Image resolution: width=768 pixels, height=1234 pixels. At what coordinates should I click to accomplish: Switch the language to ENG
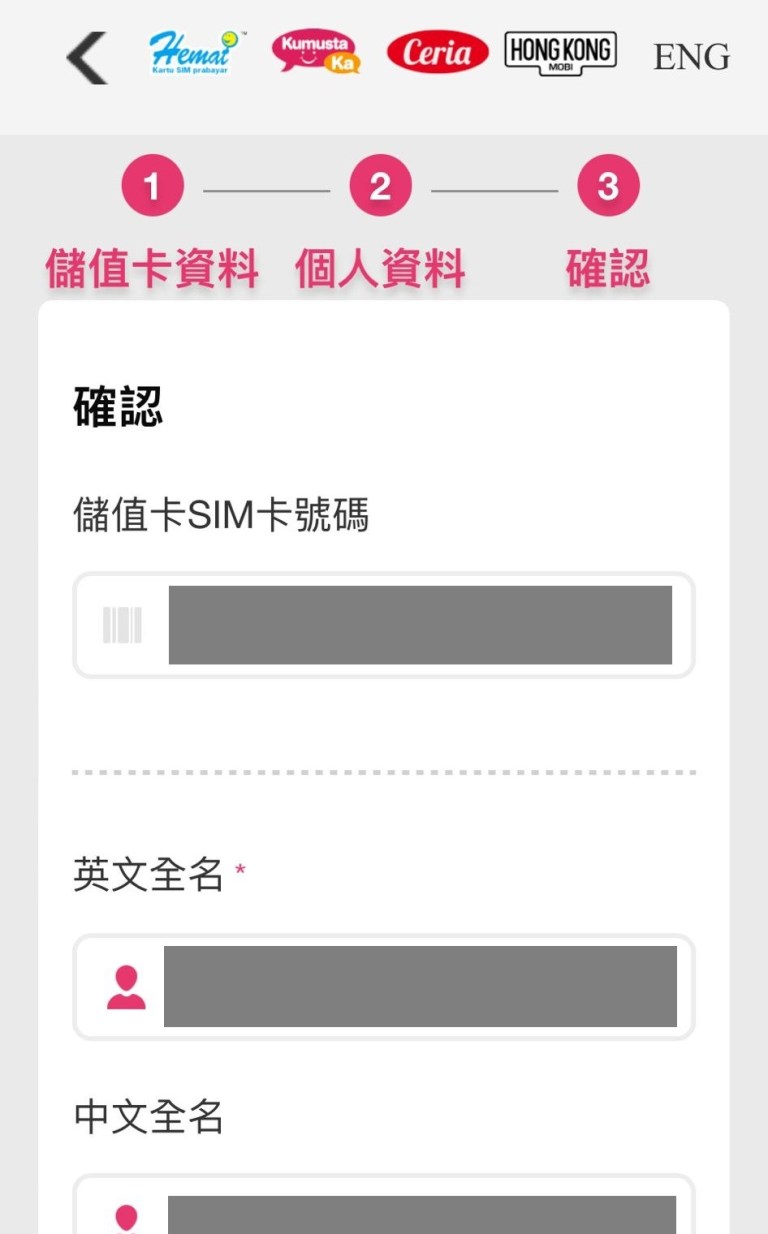(690, 58)
